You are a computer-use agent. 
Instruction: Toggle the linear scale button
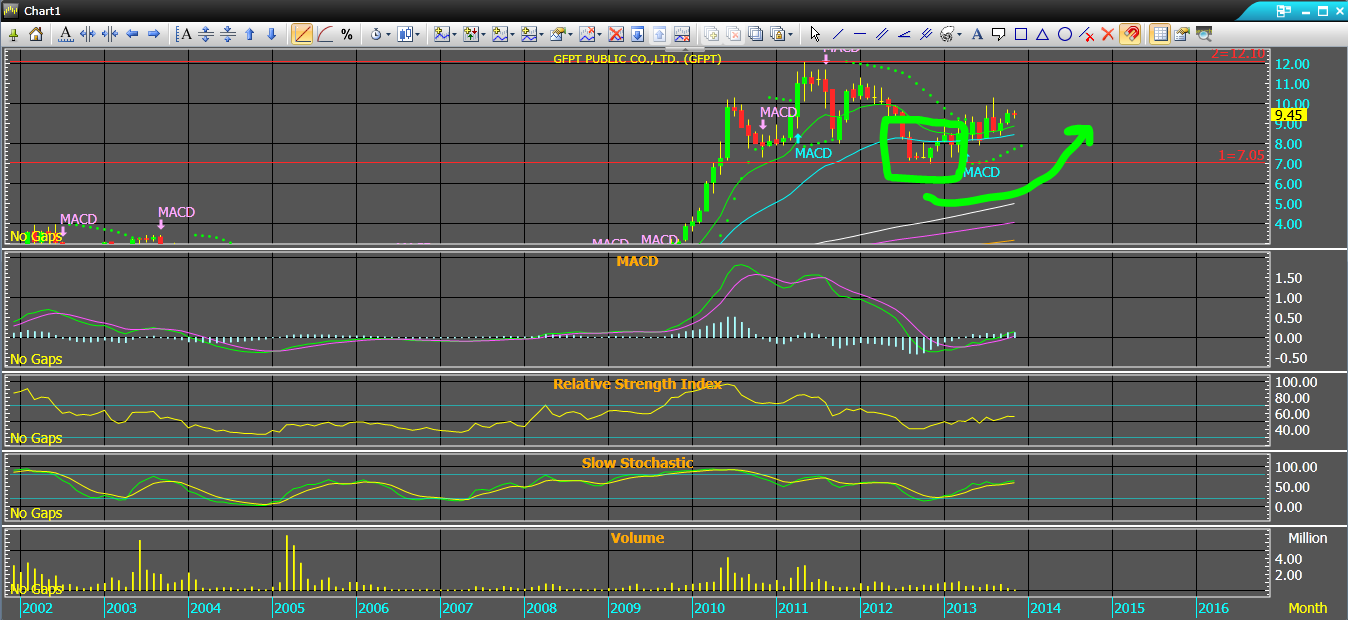click(x=303, y=34)
